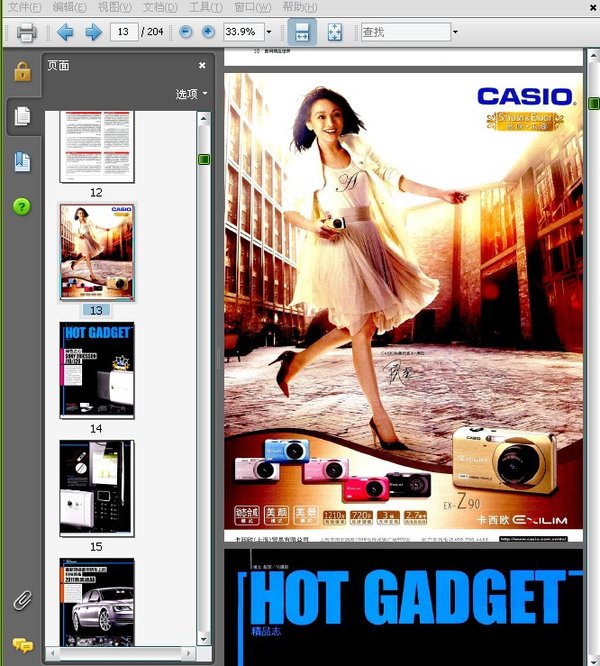Viewport: 600px width, 666px height.
Task: Select the page 13 Casio ad thumbnail
Action: [97, 252]
